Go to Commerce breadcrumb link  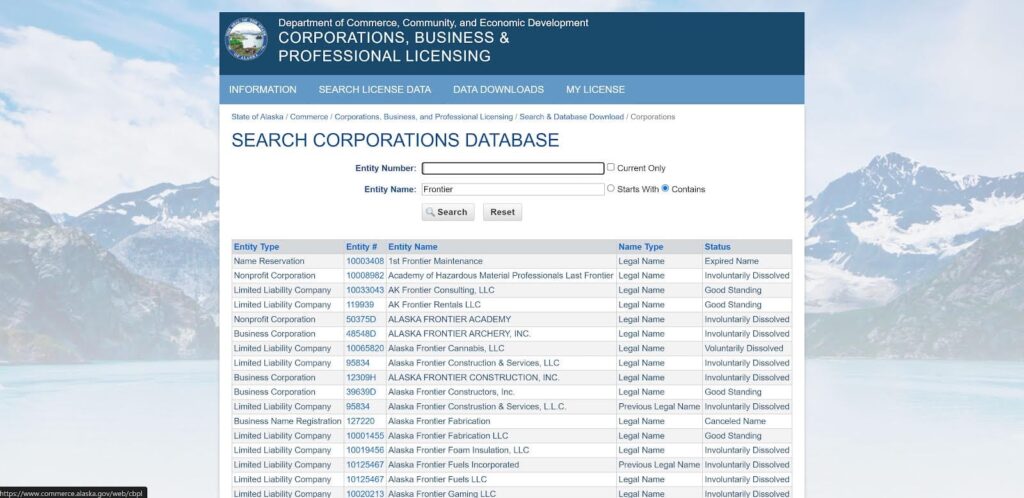click(308, 117)
